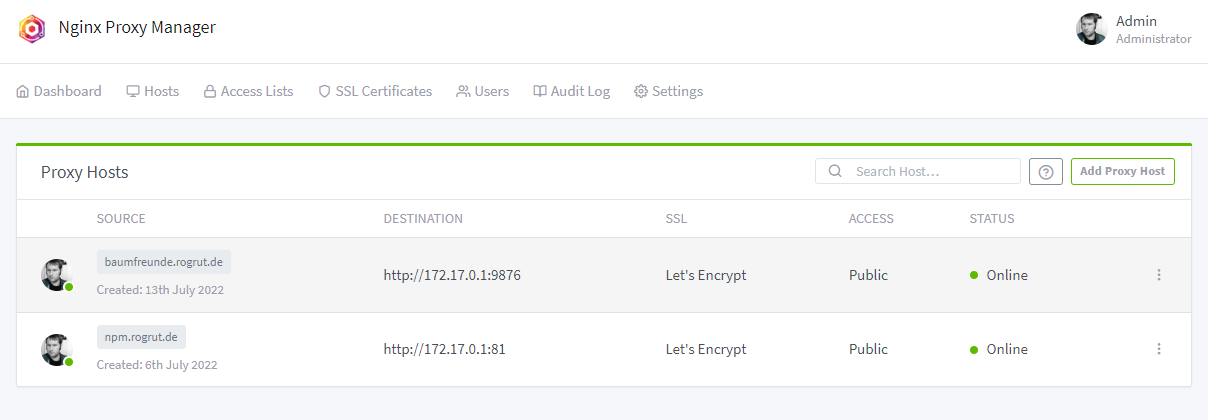Click avatar beside baumfreunde.rogrut.de host
The height and width of the screenshot is (420, 1208).
pyautogui.click(x=57, y=275)
